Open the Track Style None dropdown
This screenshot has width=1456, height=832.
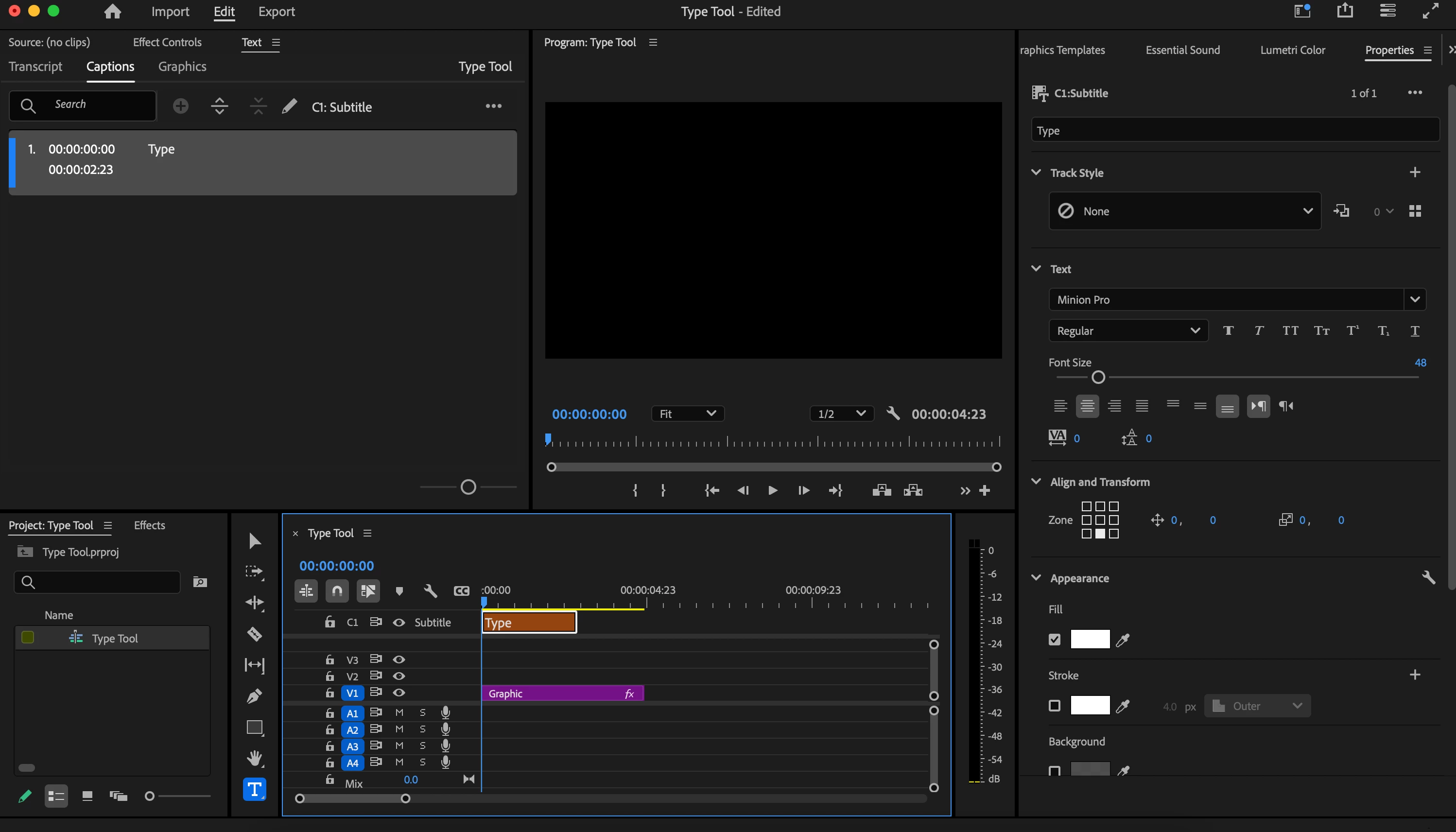point(1184,211)
